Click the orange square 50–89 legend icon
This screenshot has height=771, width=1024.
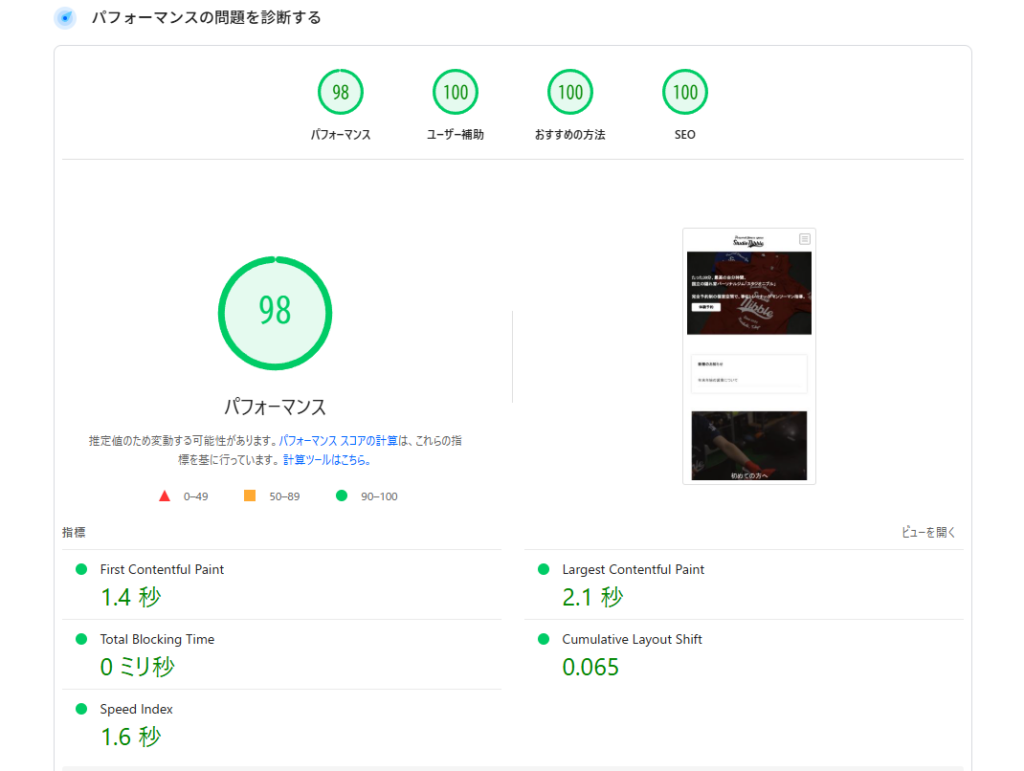click(x=250, y=496)
